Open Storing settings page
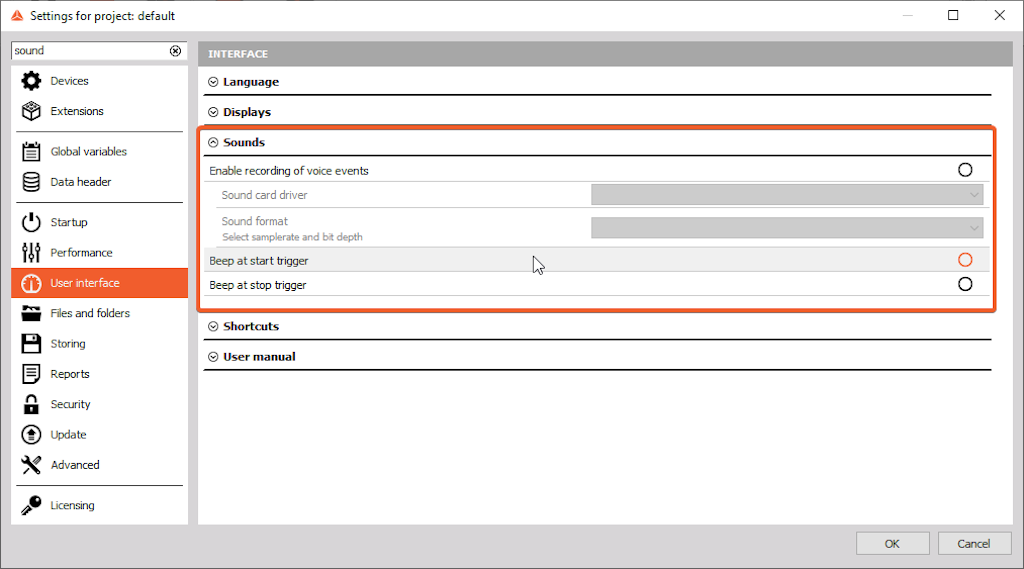 (x=99, y=344)
